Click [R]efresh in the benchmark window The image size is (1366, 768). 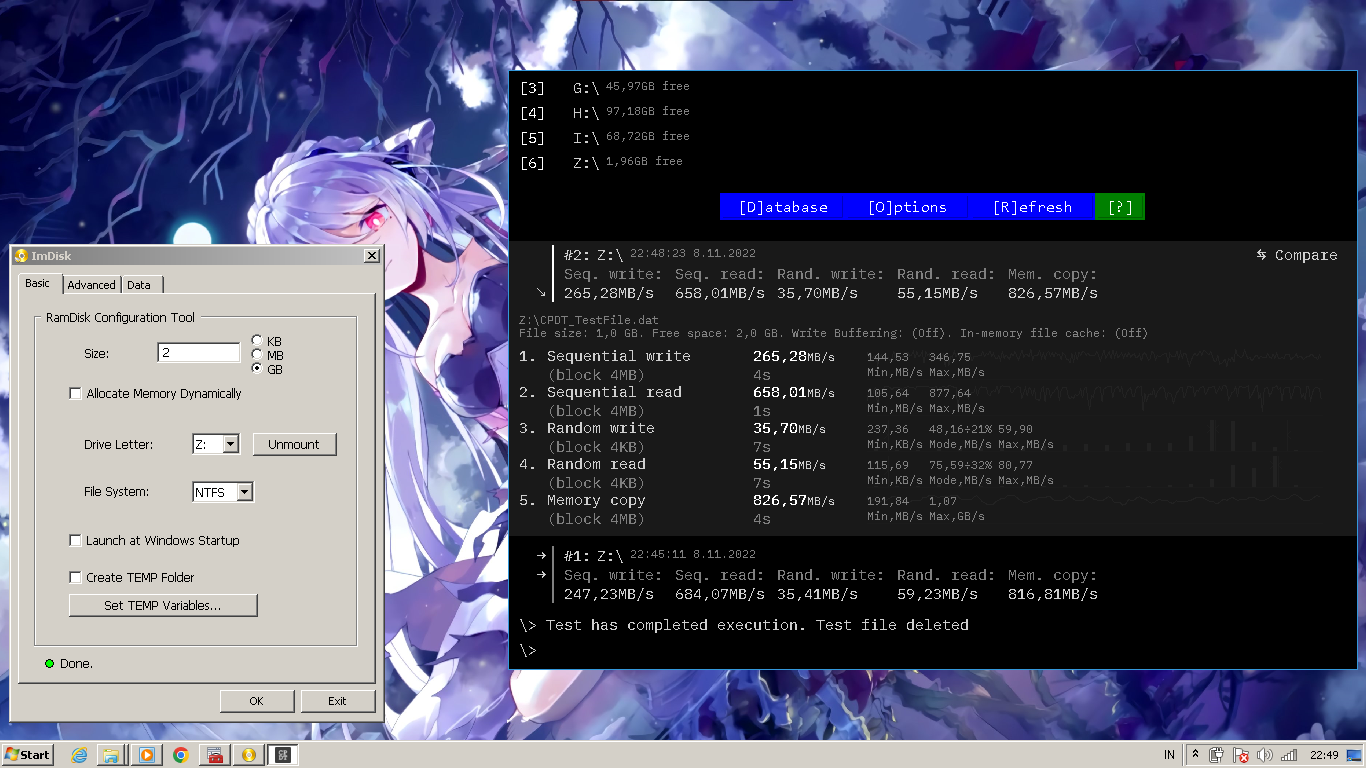pyautogui.click(x=1032, y=207)
